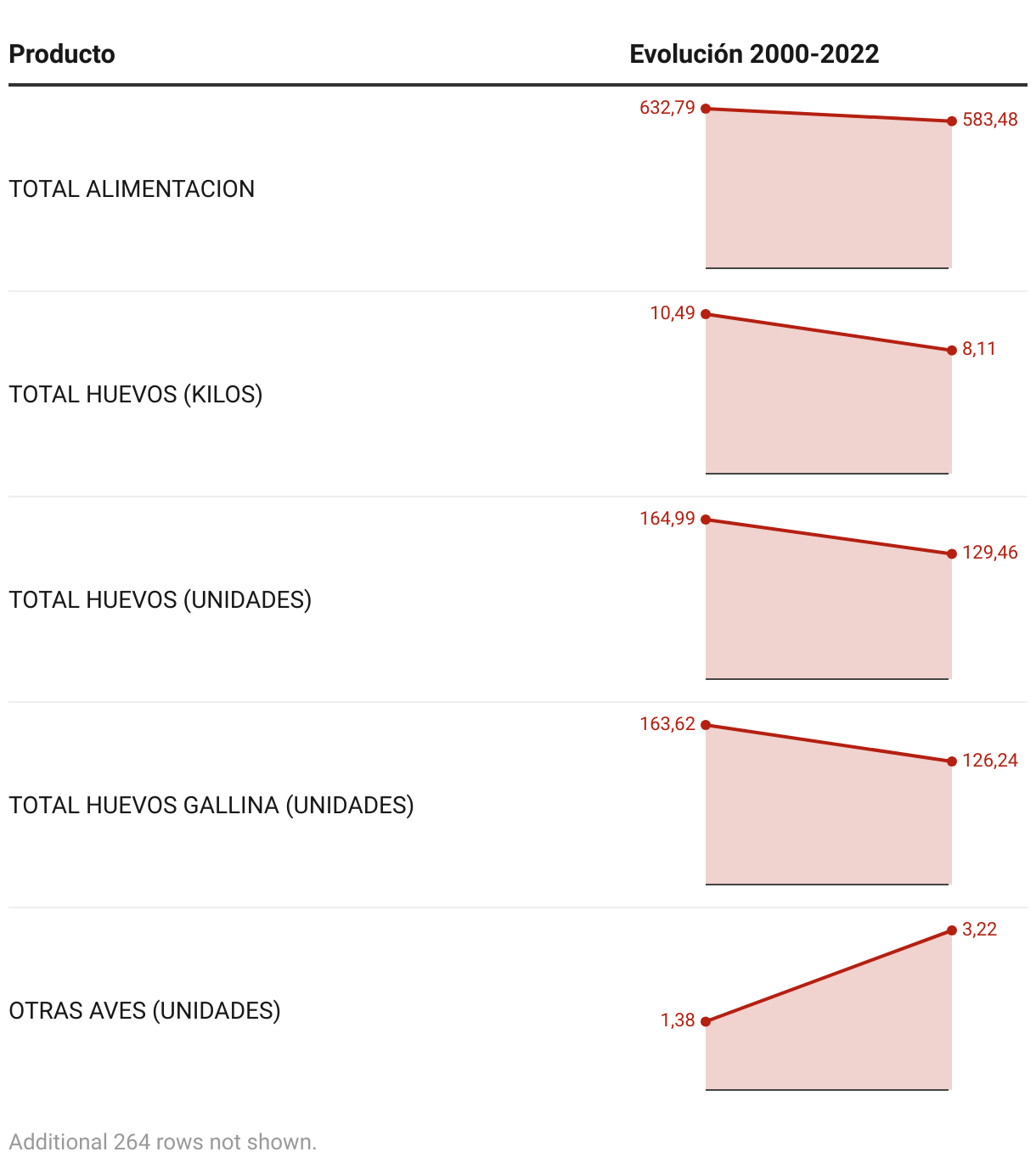Click the Evolución 2000-2022 column header
This screenshot has width=1036, height=1163.
(x=754, y=54)
